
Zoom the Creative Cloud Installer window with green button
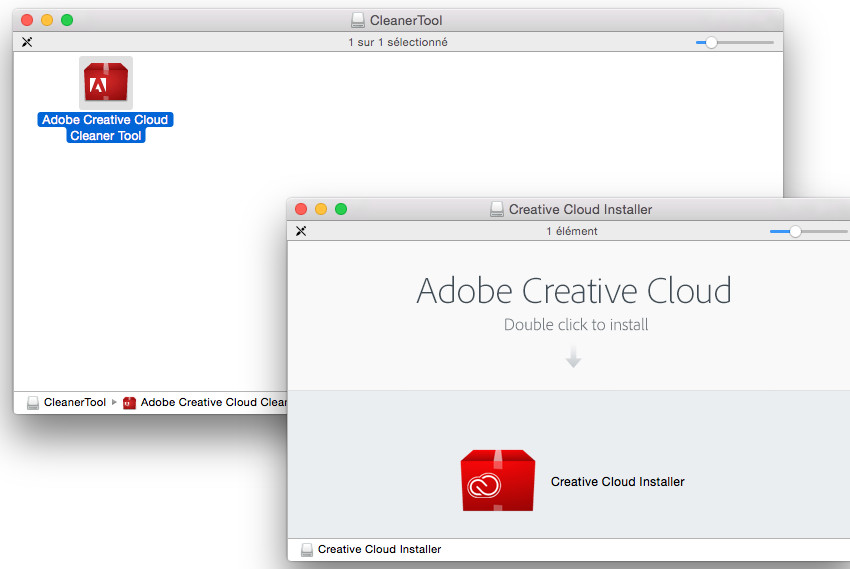pos(341,209)
